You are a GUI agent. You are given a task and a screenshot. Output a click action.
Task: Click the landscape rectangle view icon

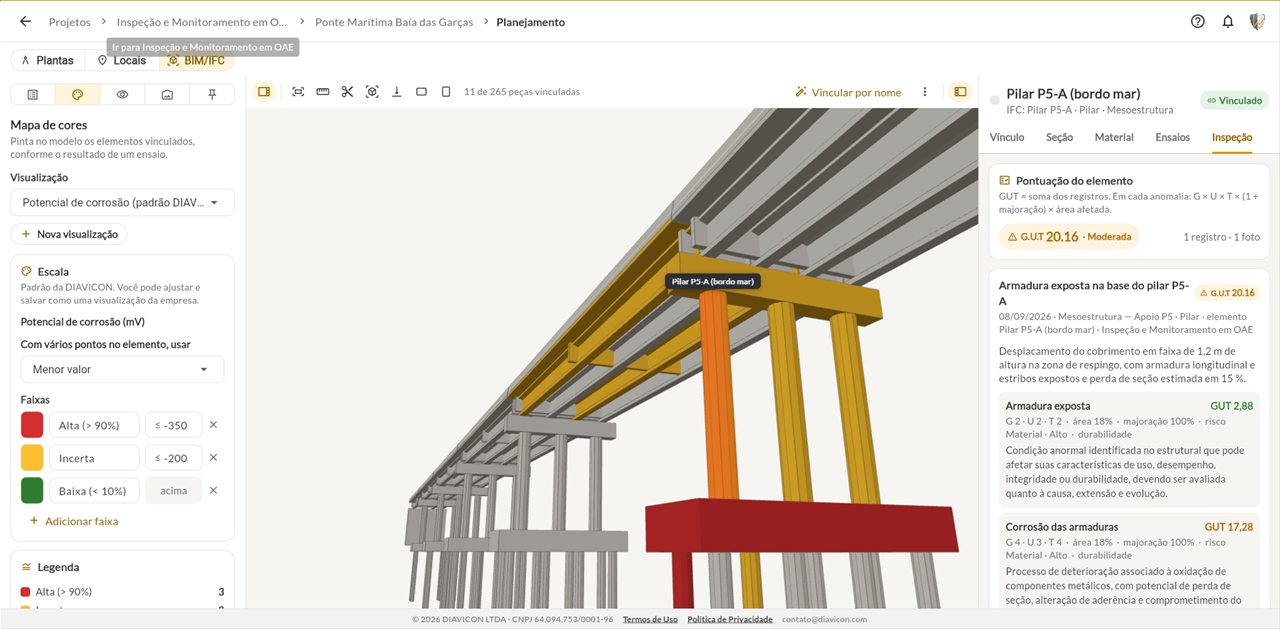421,91
